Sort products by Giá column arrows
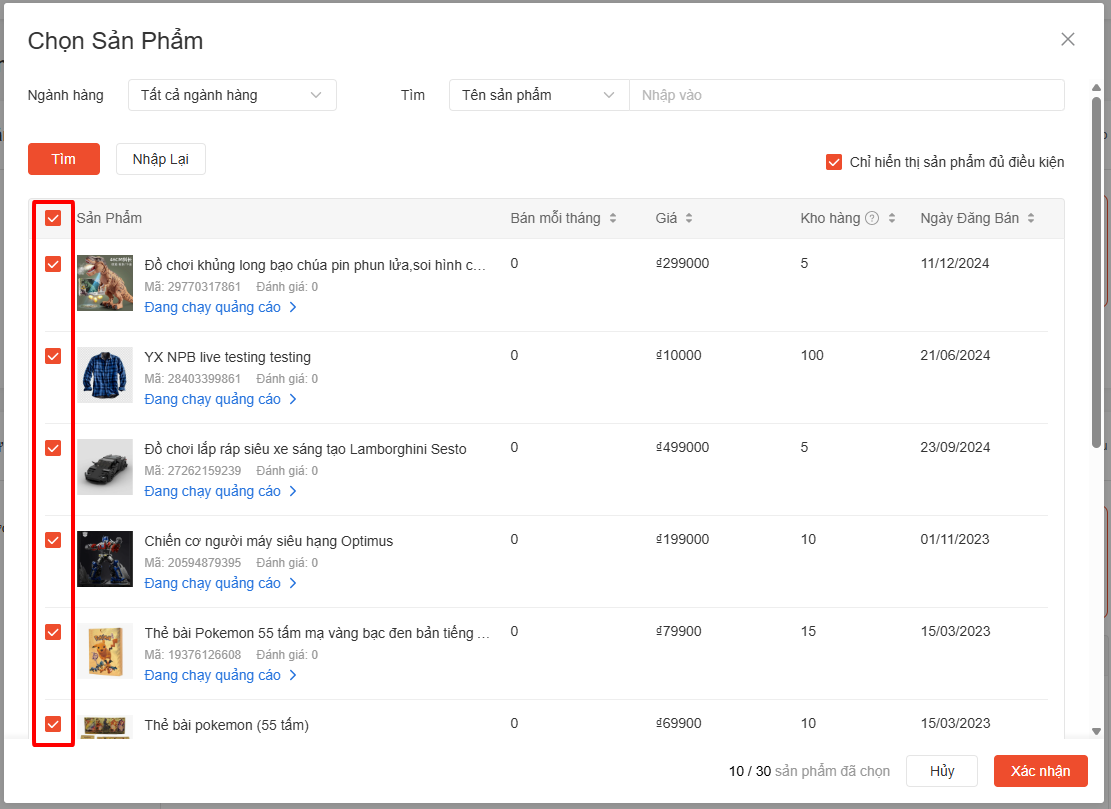This screenshot has width=1111, height=809. (x=689, y=219)
